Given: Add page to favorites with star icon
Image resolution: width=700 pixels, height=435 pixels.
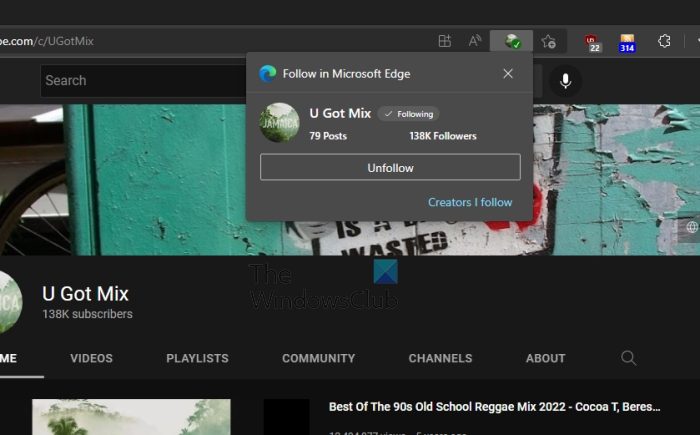Looking at the screenshot, I should pyautogui.click(x=549, y=42).
